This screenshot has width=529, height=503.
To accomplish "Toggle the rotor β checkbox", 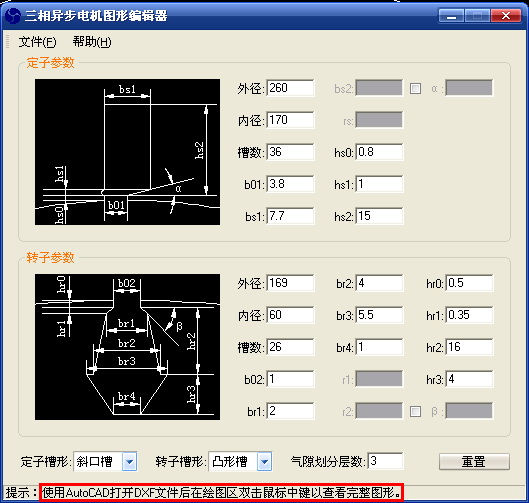I will point(415,411).
